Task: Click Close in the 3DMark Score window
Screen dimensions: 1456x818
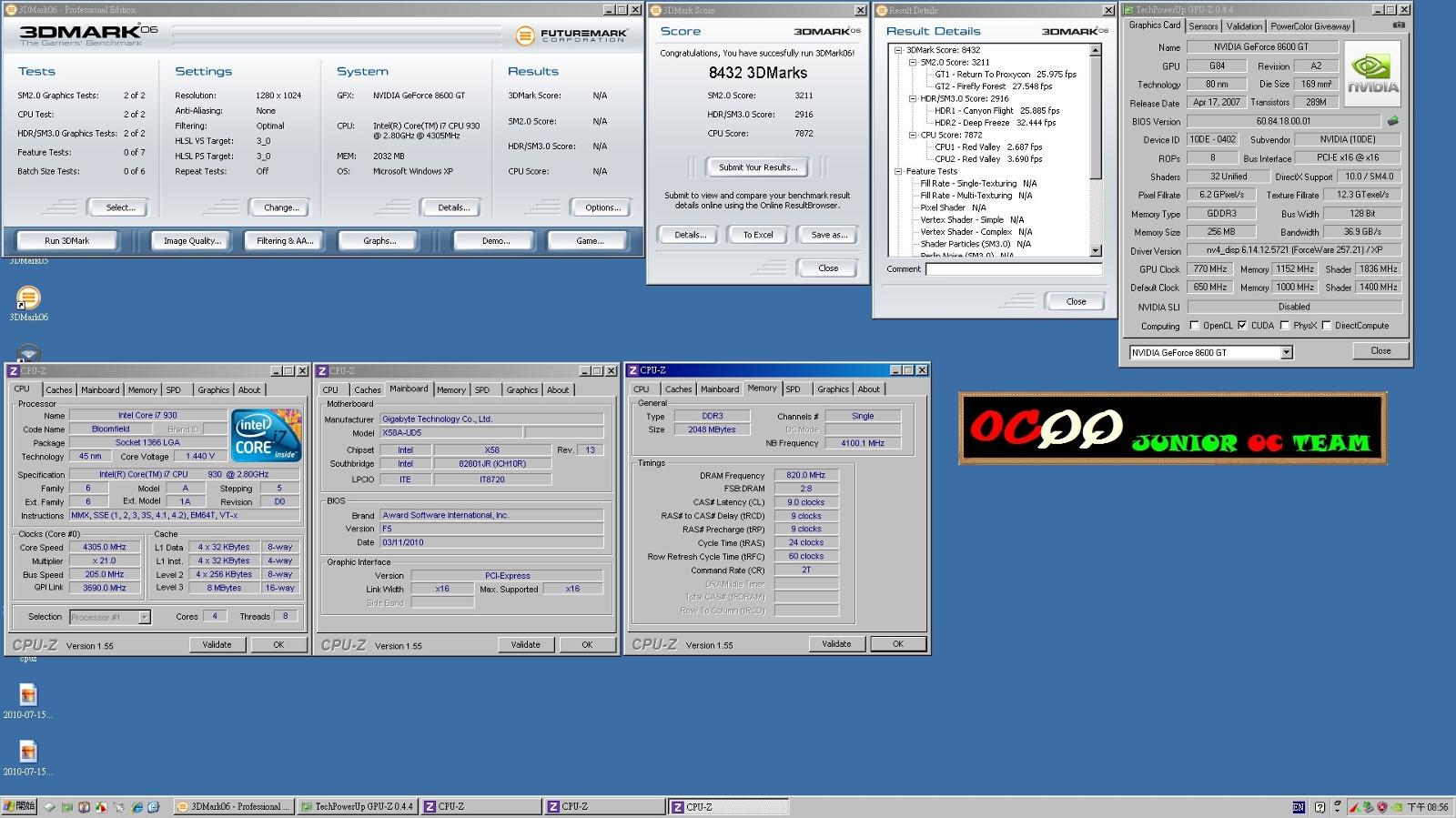Action: [828, 268]
